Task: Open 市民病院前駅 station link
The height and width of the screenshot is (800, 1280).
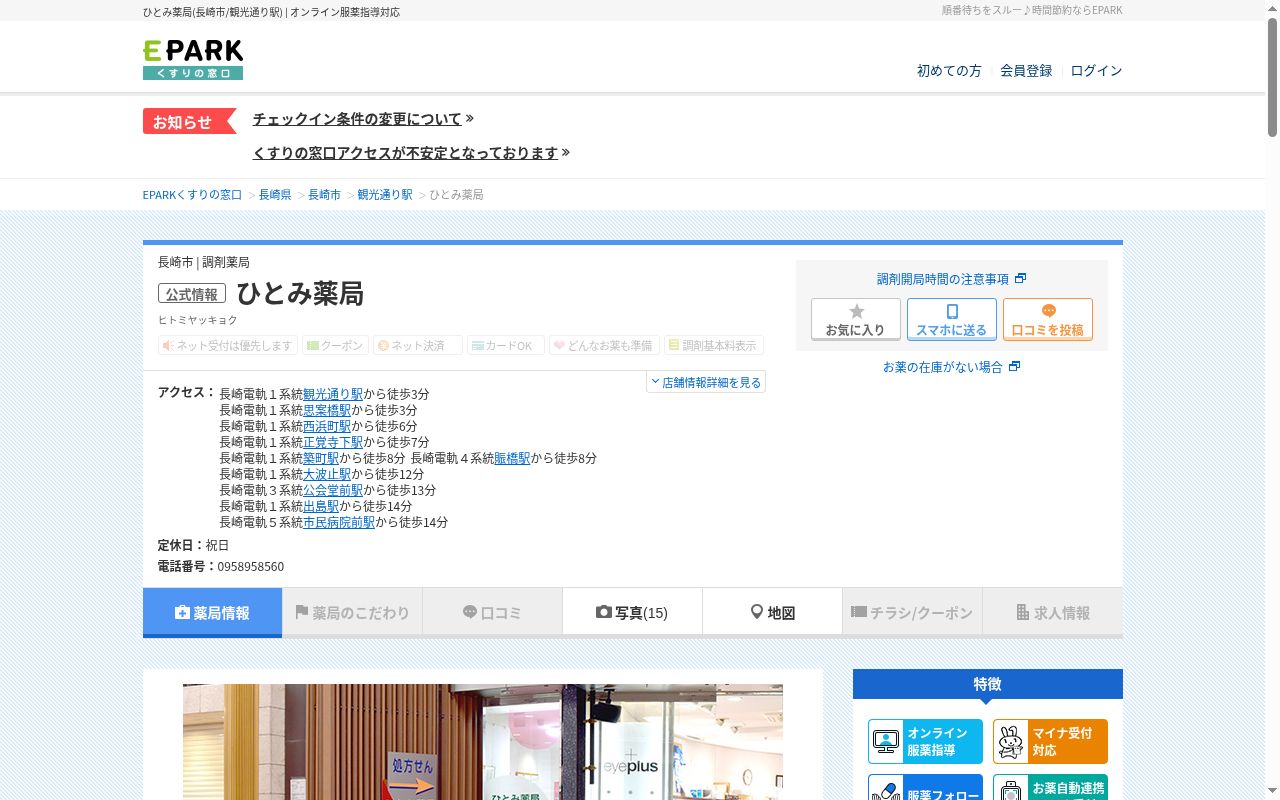Action: [339, 522]
